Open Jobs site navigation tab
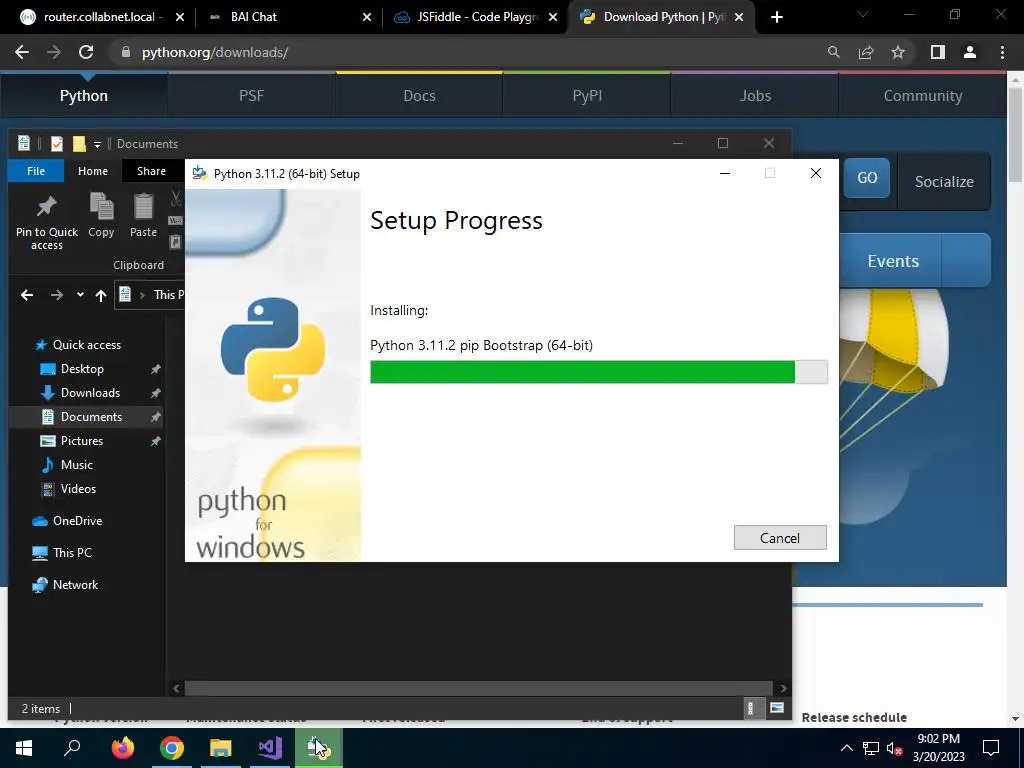 pyautogui.click(x=755, y=95)
